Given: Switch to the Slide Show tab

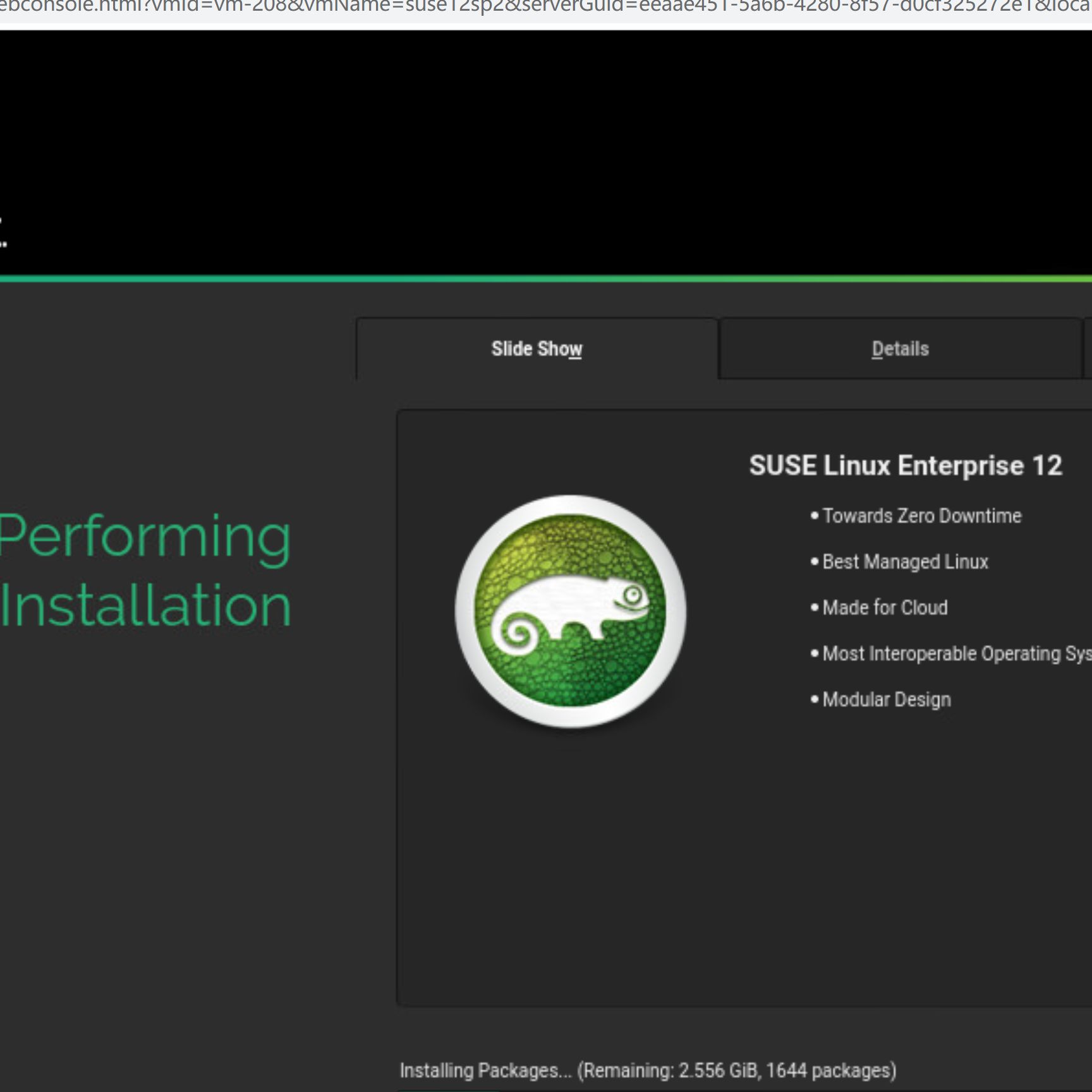Looking at the screenshot, I should point(537,349).
